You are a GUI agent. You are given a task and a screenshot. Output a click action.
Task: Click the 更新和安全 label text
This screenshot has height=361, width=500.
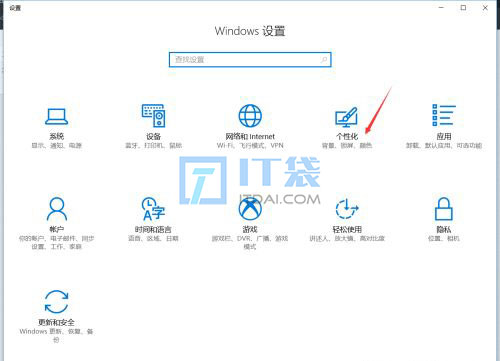[56, 322]
